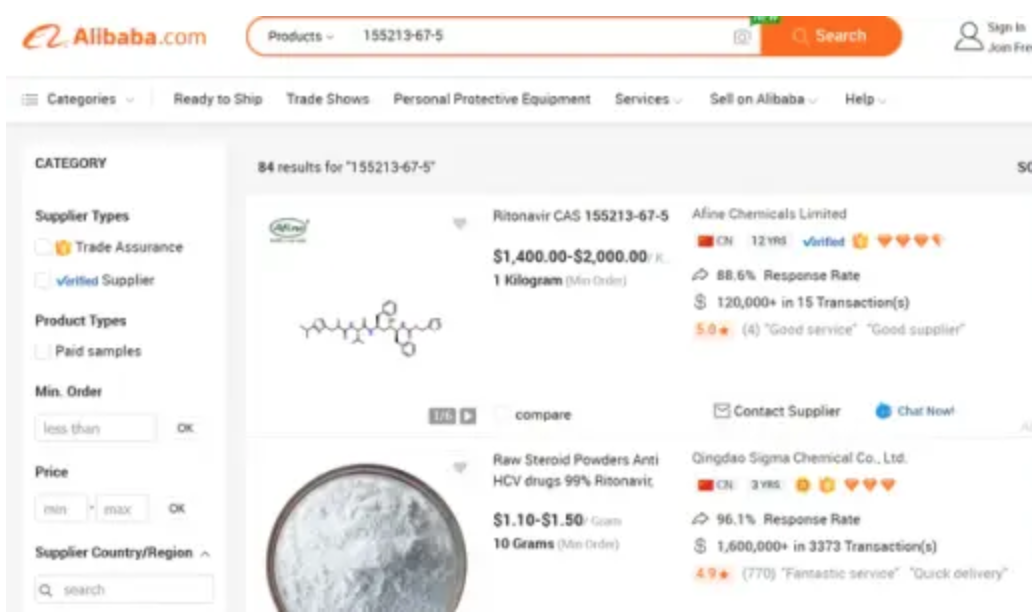Viewport: 1032px width, 612px height.
Task: Tick the Paid samples checkbox
Action: [43, 351]
